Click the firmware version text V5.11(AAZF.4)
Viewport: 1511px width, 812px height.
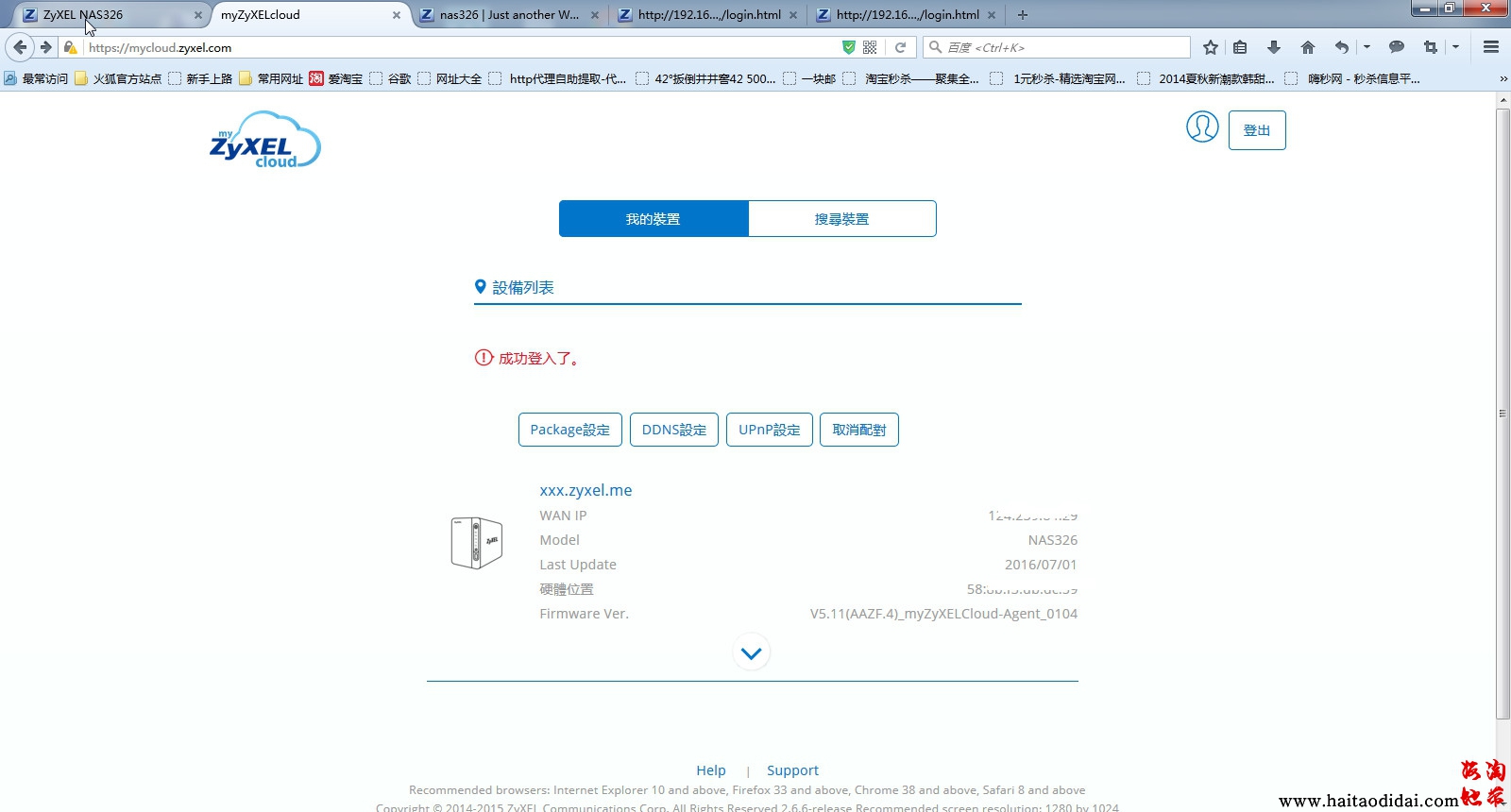943,614
